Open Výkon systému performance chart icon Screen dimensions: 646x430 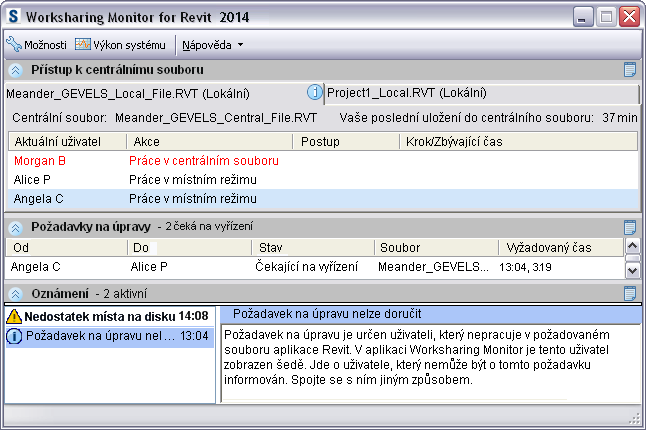click(x=82, y=44)
